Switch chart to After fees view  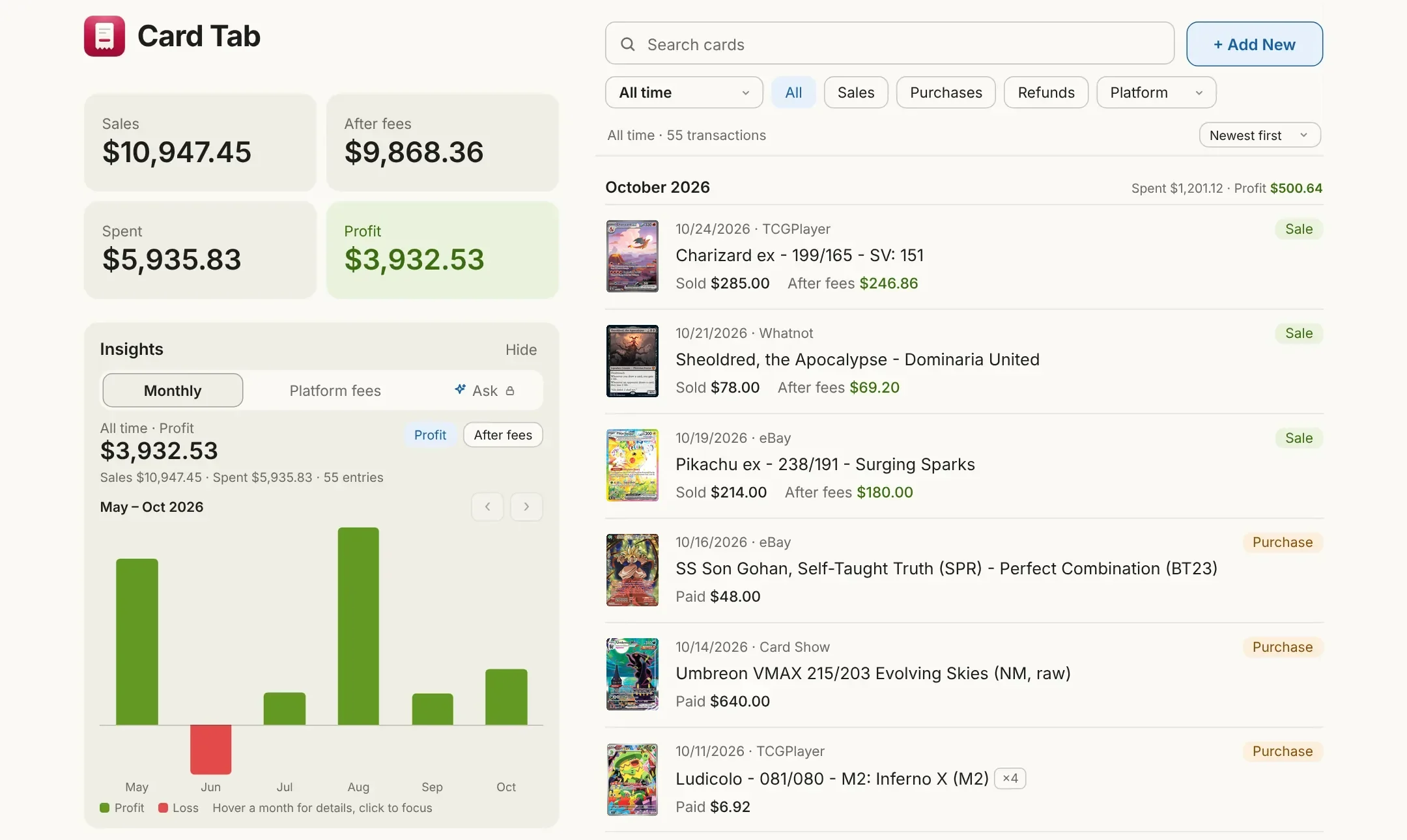(x=503, y=435)
